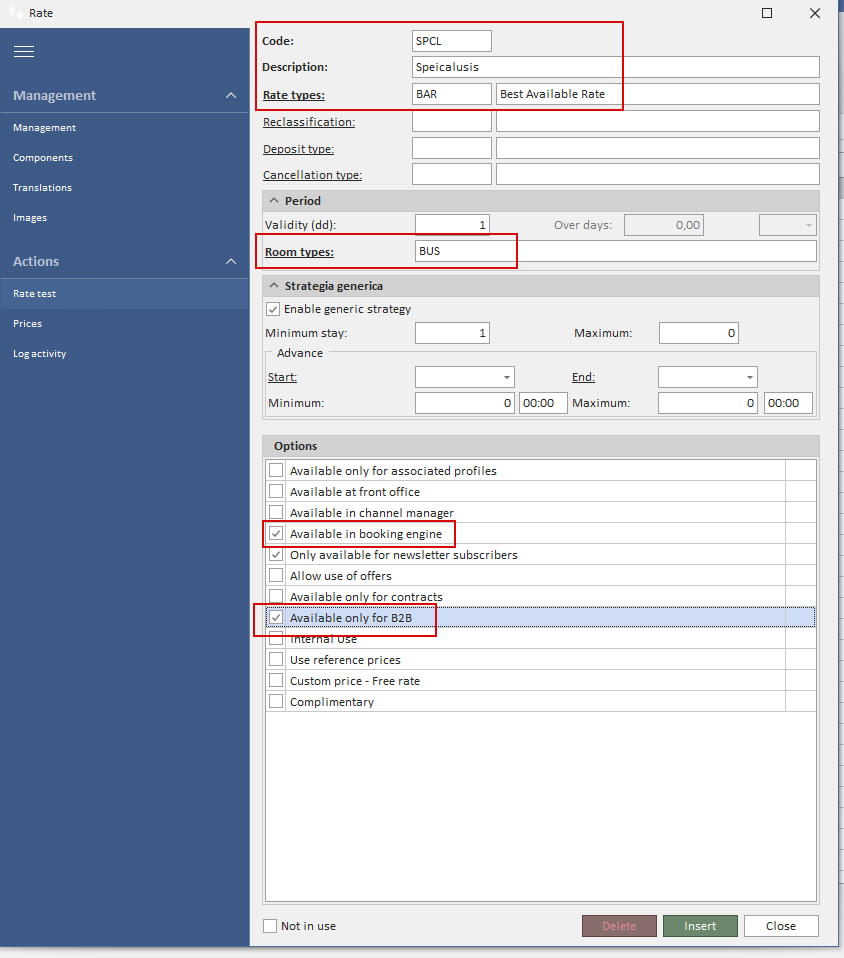The height and width of the screenshot is (958, 844).
Task: Open Translations in the sidebar
Action: 42,188
